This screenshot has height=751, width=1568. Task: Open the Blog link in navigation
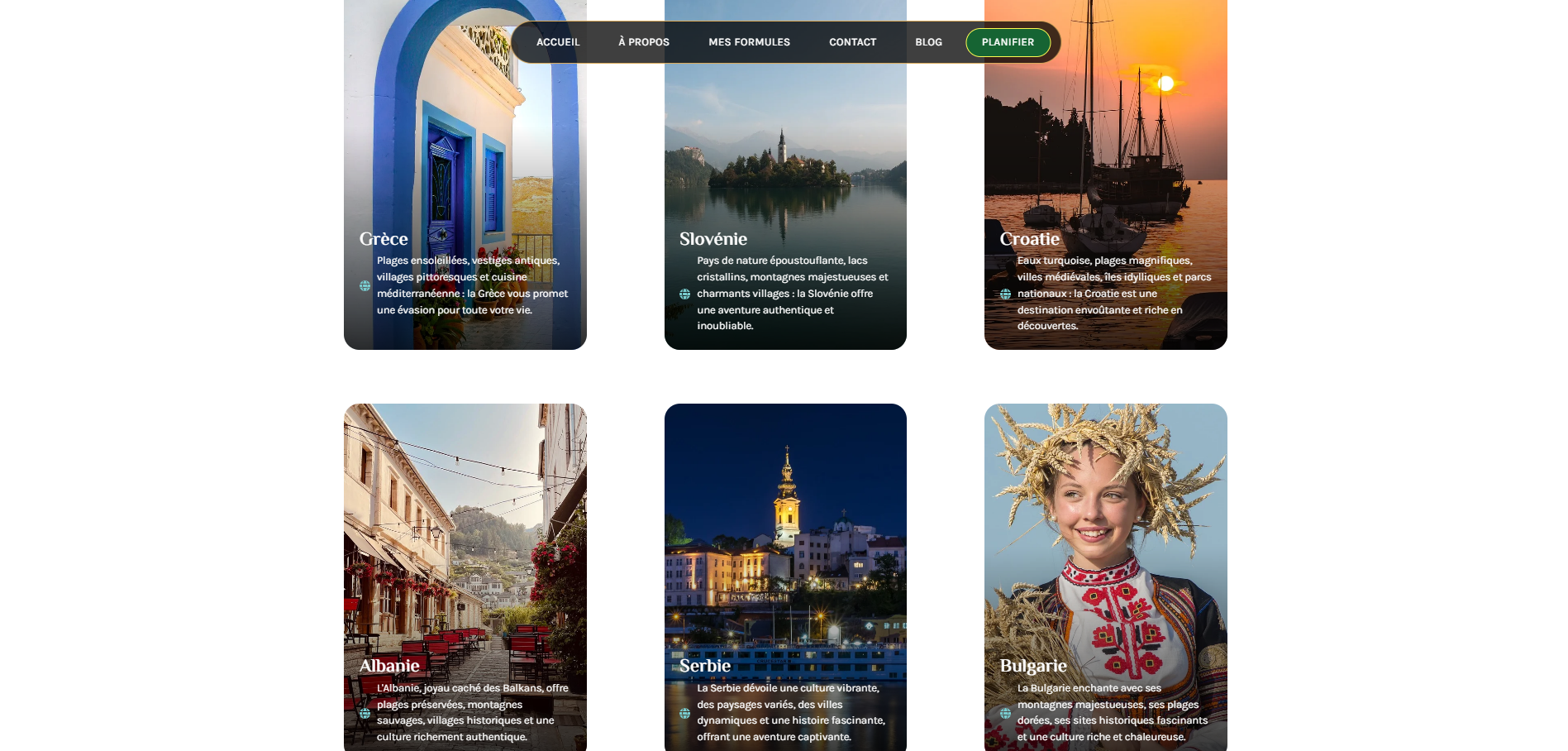[928, 42]
